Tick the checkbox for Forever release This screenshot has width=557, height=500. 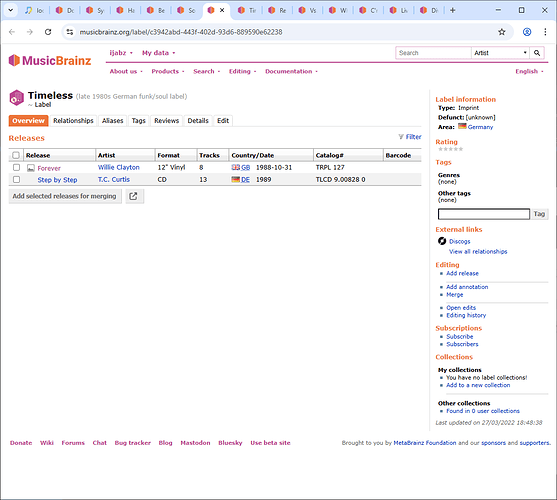pos(16,167)
